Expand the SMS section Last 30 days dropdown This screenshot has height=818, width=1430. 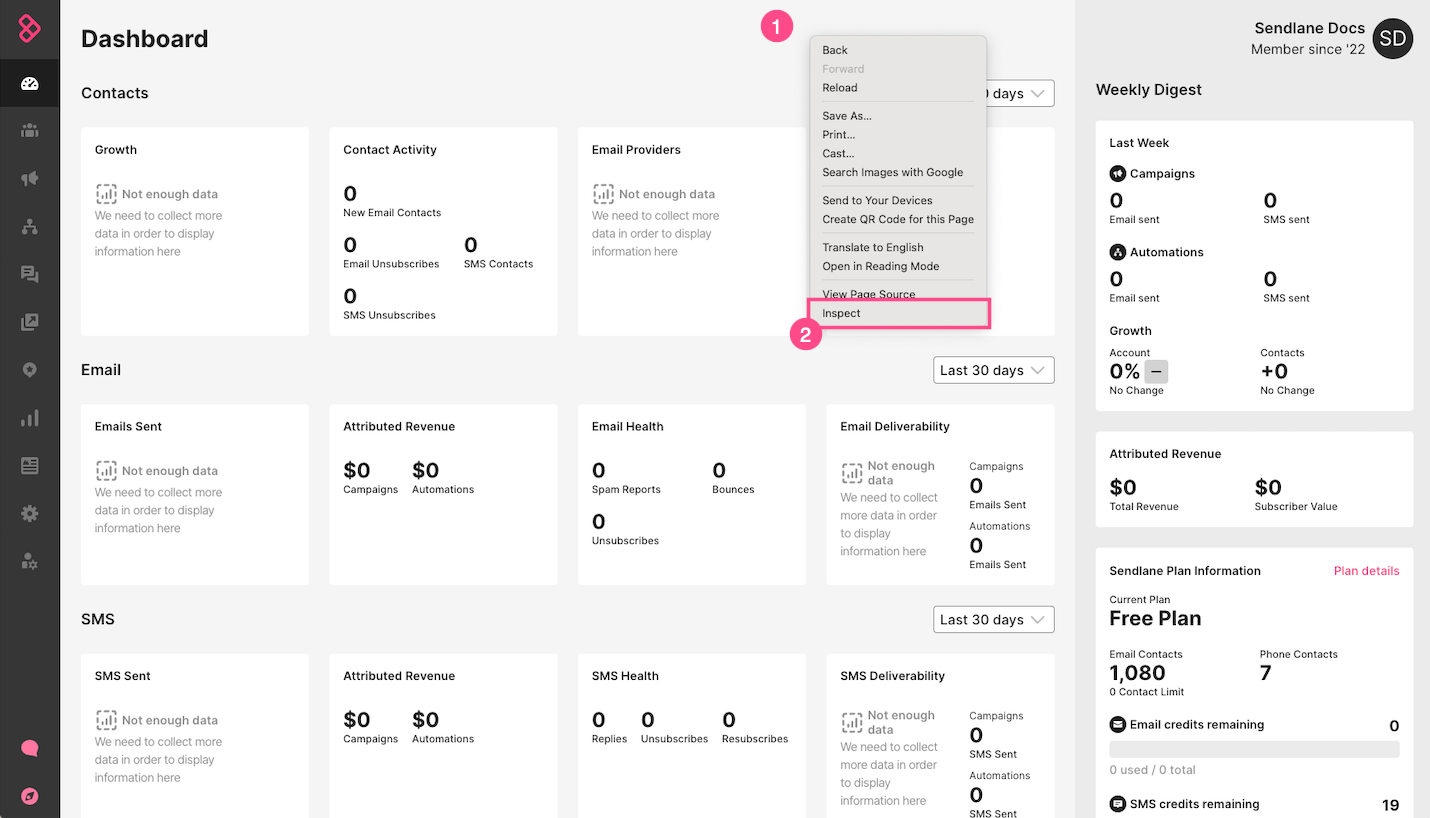tap(993, 620)
